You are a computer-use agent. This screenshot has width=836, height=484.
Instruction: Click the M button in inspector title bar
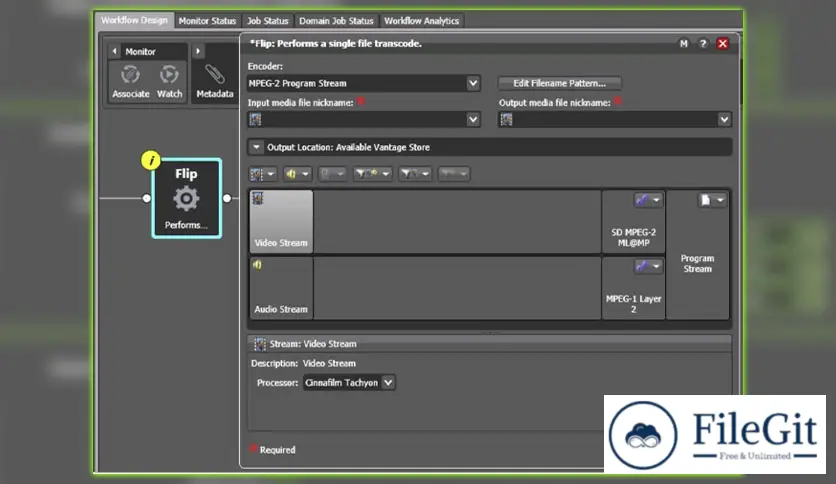[684, 44]
